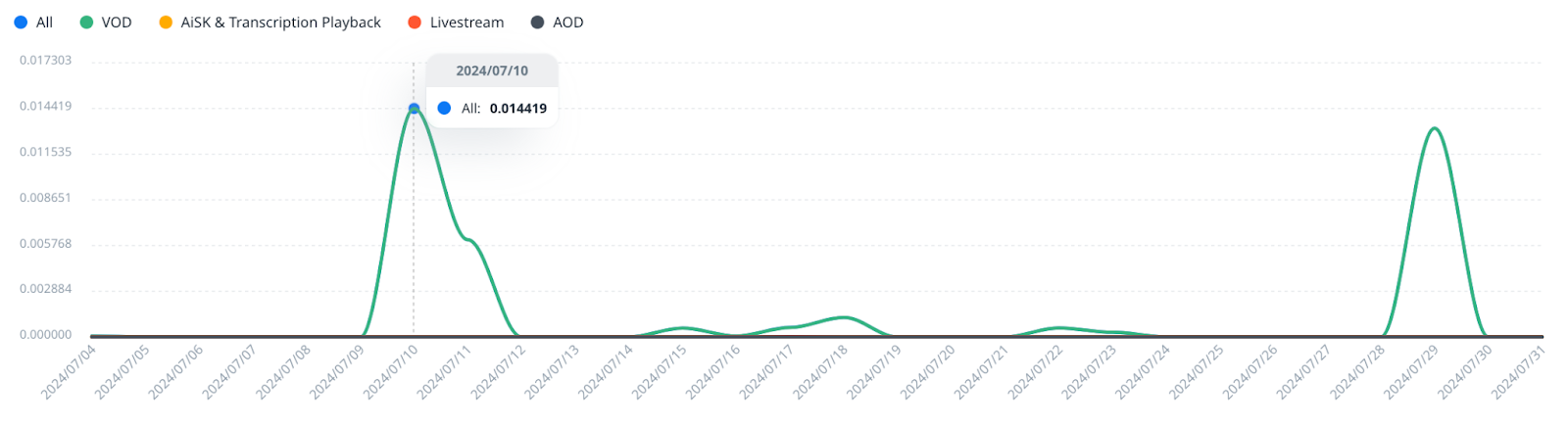1568x429 pixels.
Task: Select the 2024/07/18 x-axis date label
Action: point(820,372)
